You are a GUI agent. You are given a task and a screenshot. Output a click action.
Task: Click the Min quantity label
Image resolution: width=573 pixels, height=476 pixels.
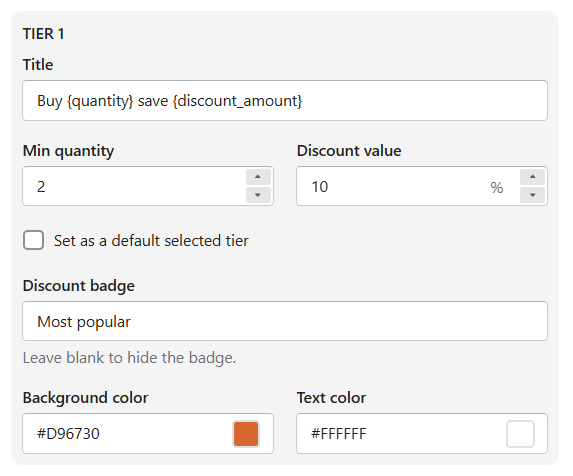(68, 151)
